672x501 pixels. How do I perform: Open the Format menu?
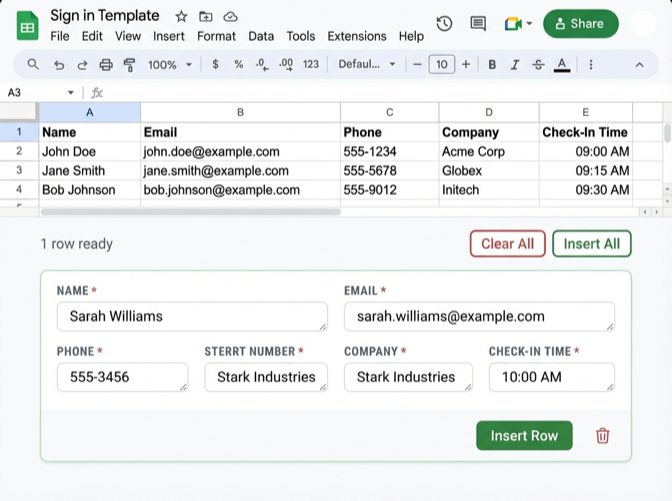point(216,36)
